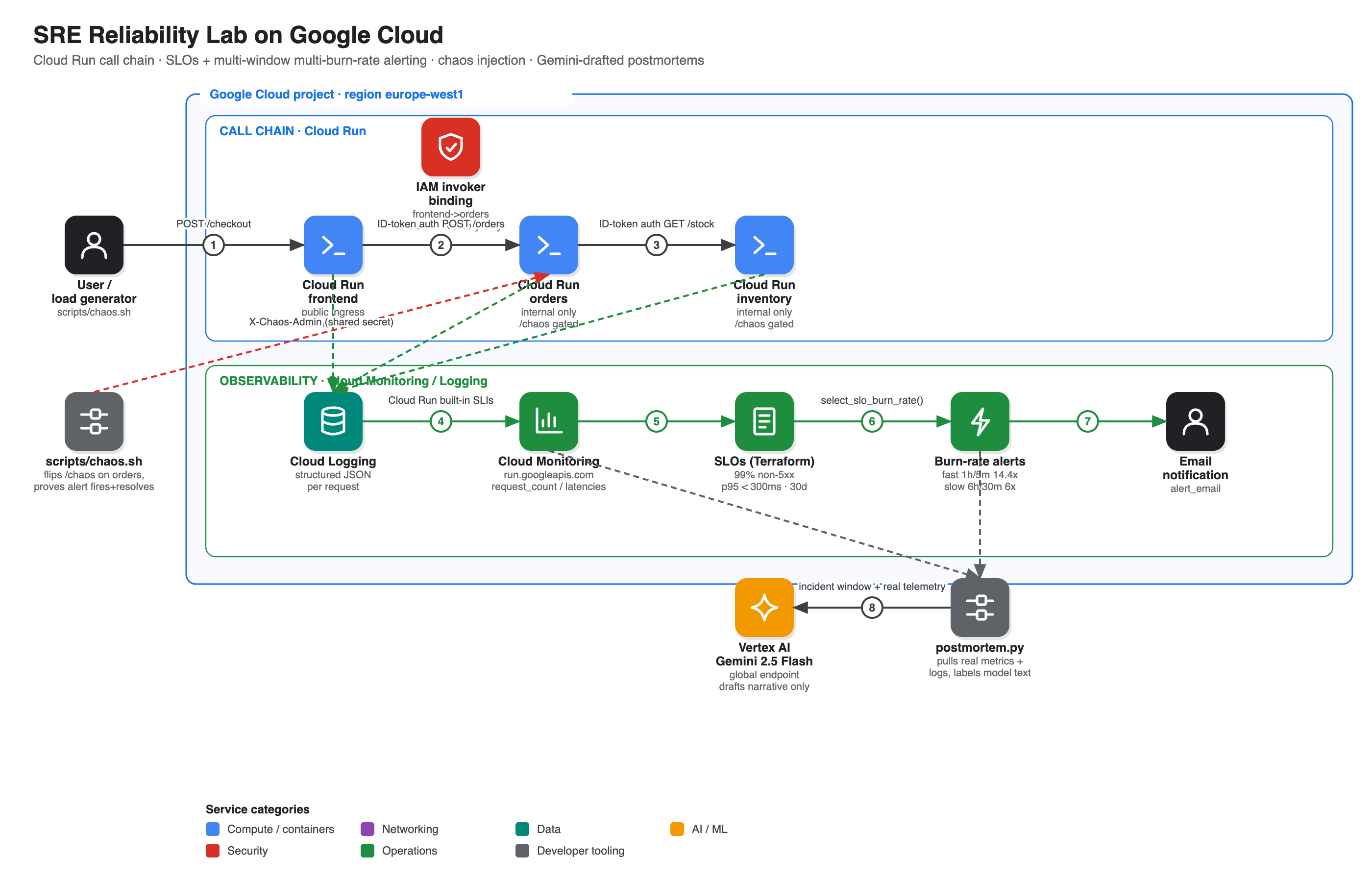
Task: Click the 'X-Chaos-Admin (shared secret)' label
Action: [321, 322]
